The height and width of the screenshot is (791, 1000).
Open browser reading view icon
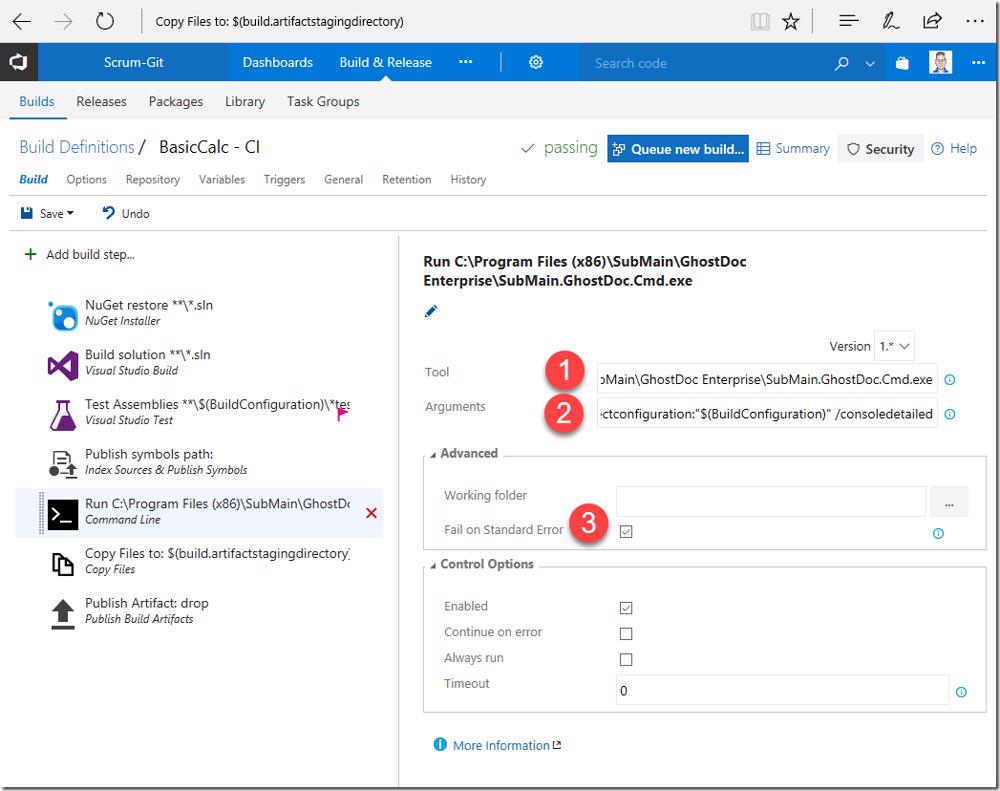coord(760,22)
